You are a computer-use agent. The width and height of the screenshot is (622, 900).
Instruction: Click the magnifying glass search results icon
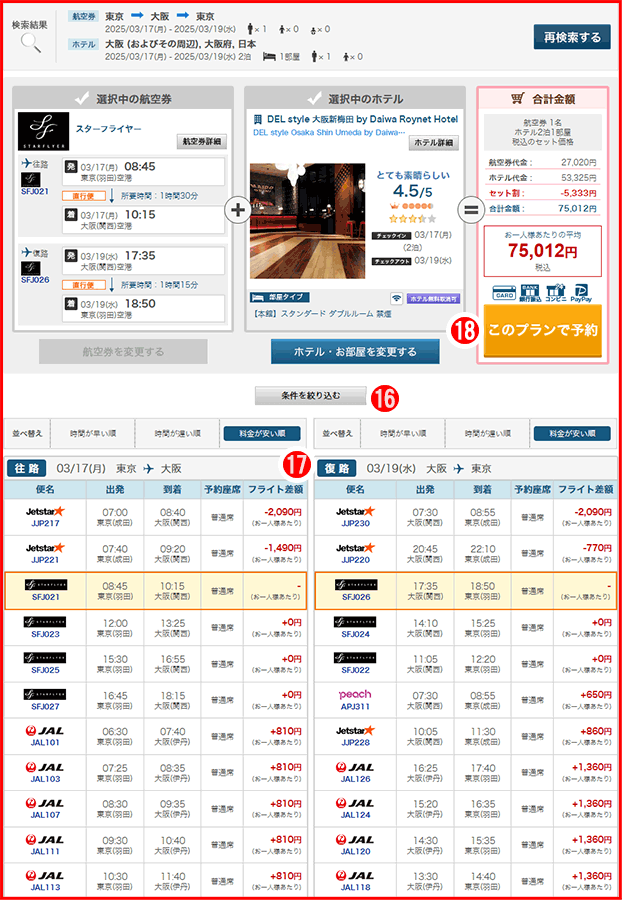(31, 42)
